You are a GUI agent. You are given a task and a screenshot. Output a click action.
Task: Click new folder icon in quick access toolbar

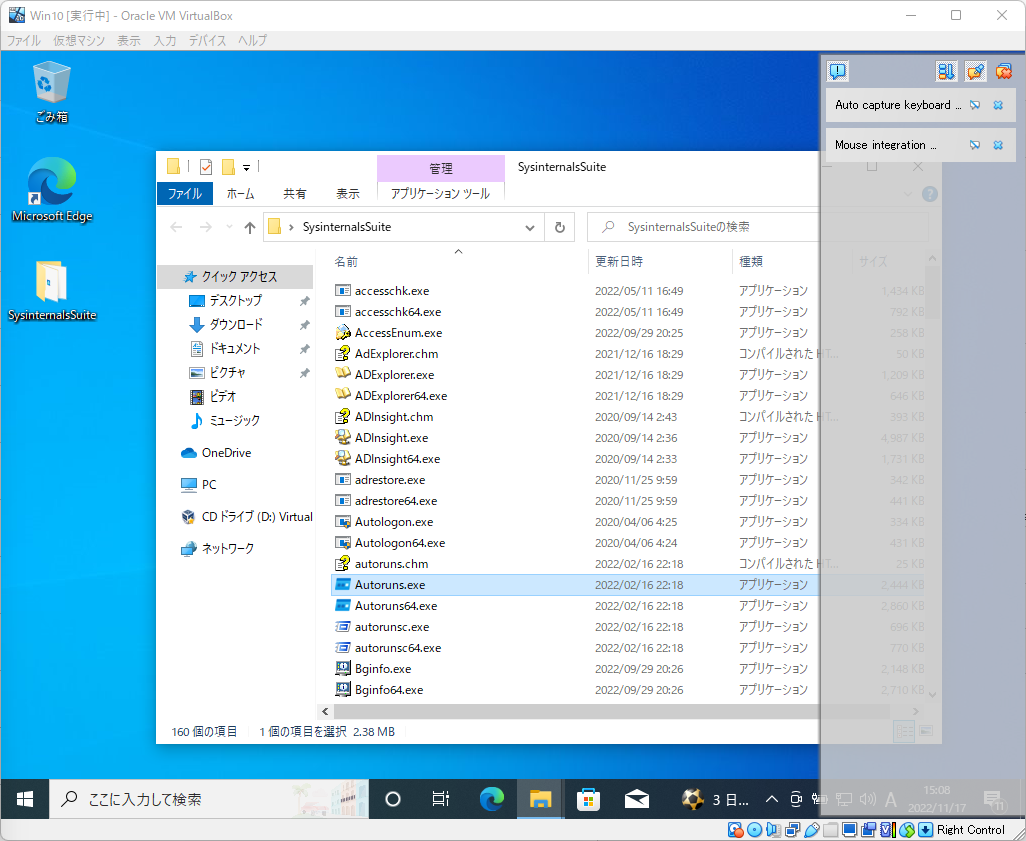click(x=228, y=167)
